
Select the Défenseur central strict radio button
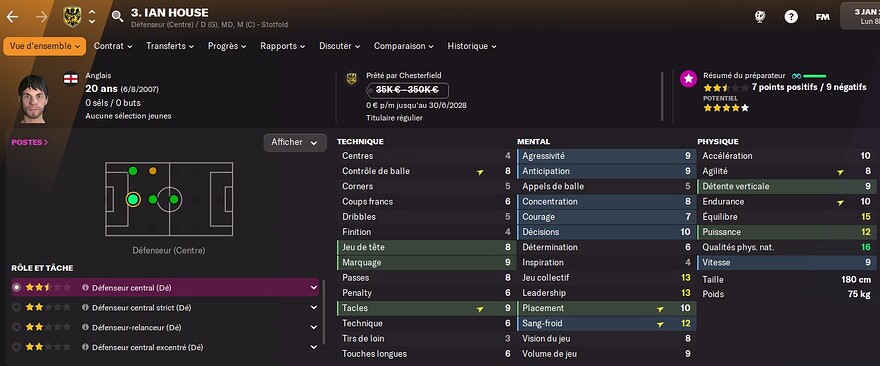pyautogui.click(x=16, y=308)
